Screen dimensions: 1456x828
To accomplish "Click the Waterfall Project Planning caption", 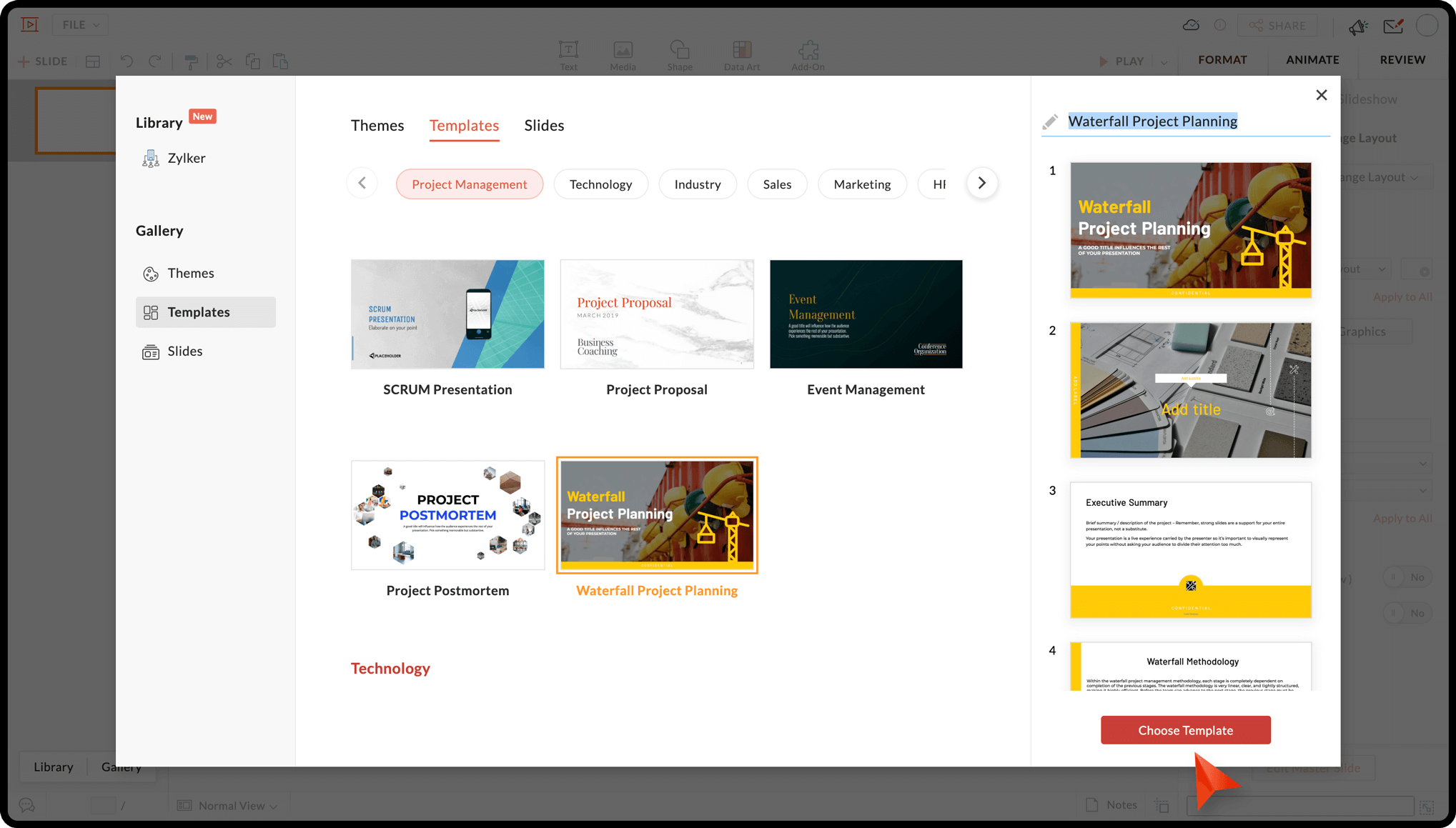I will [657, 591].
